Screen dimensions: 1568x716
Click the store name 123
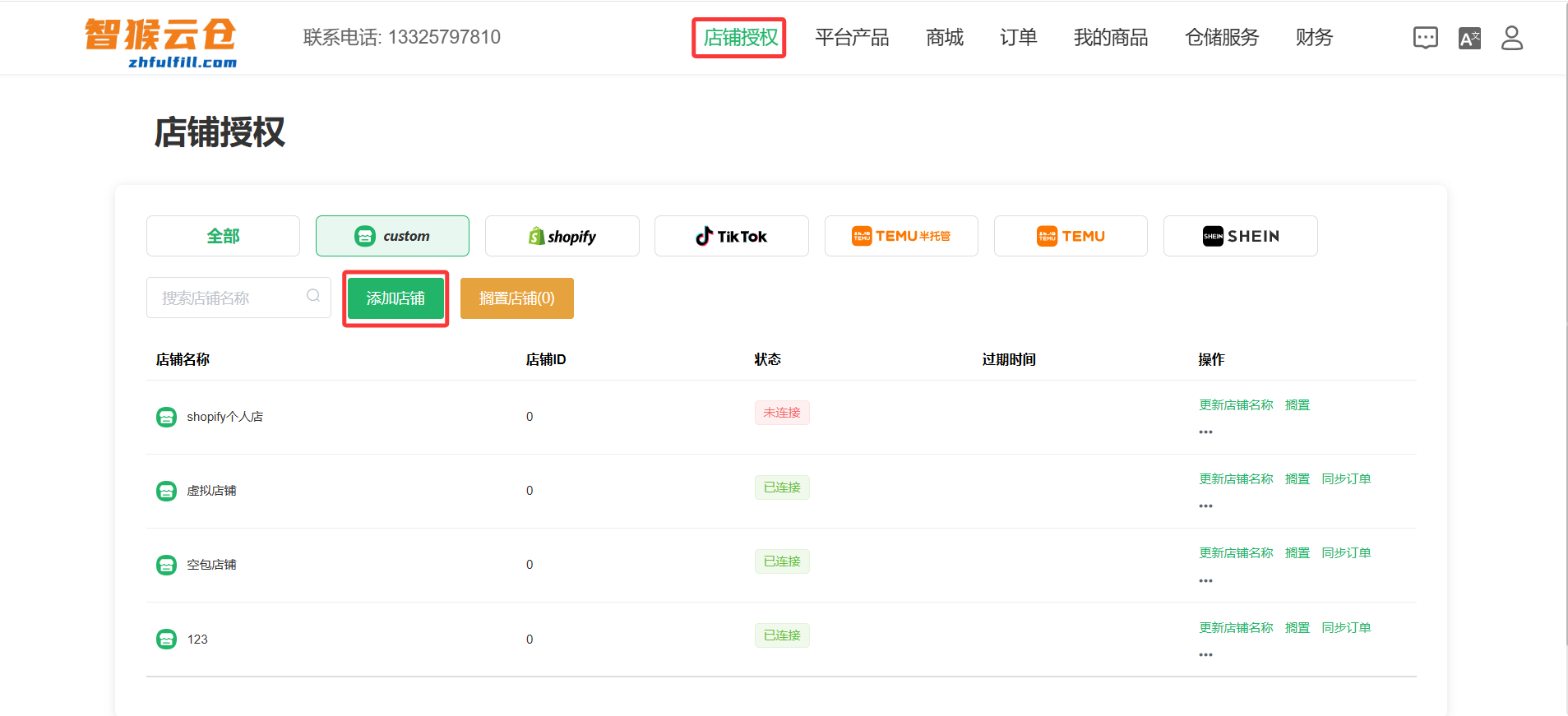(x=197, y=640)
